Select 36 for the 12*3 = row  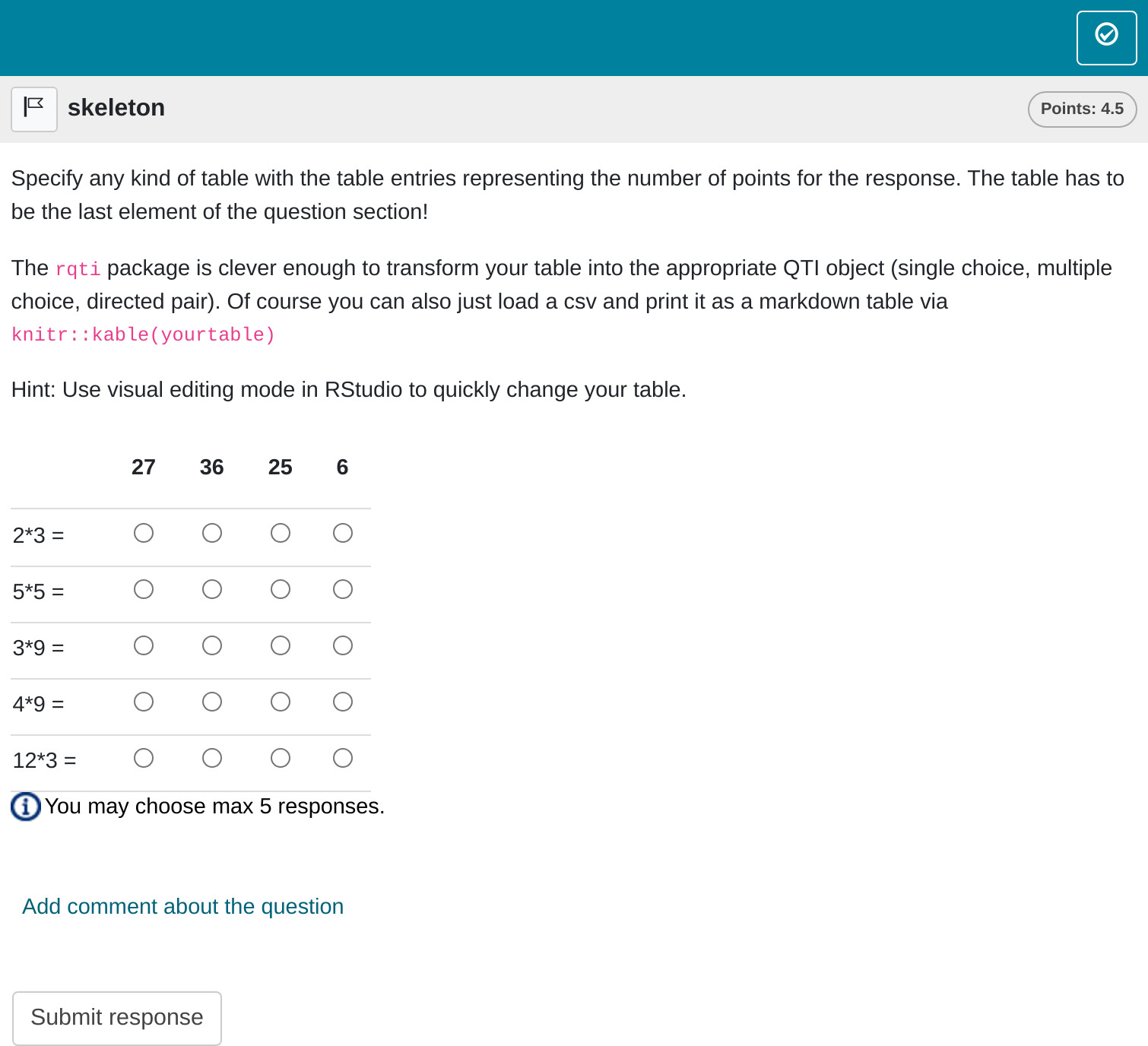[212, 758]
